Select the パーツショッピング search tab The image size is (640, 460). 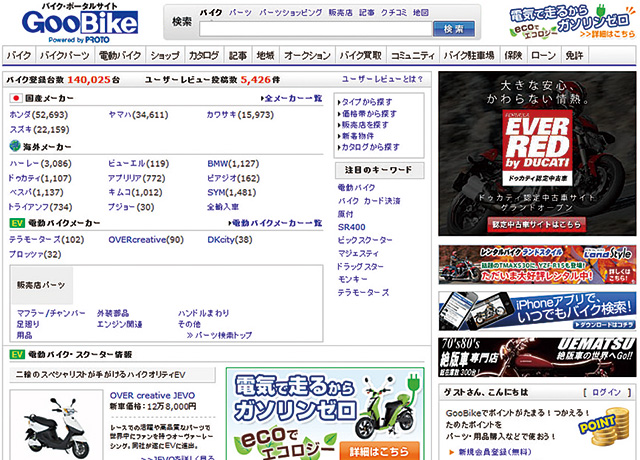(291, 13)
